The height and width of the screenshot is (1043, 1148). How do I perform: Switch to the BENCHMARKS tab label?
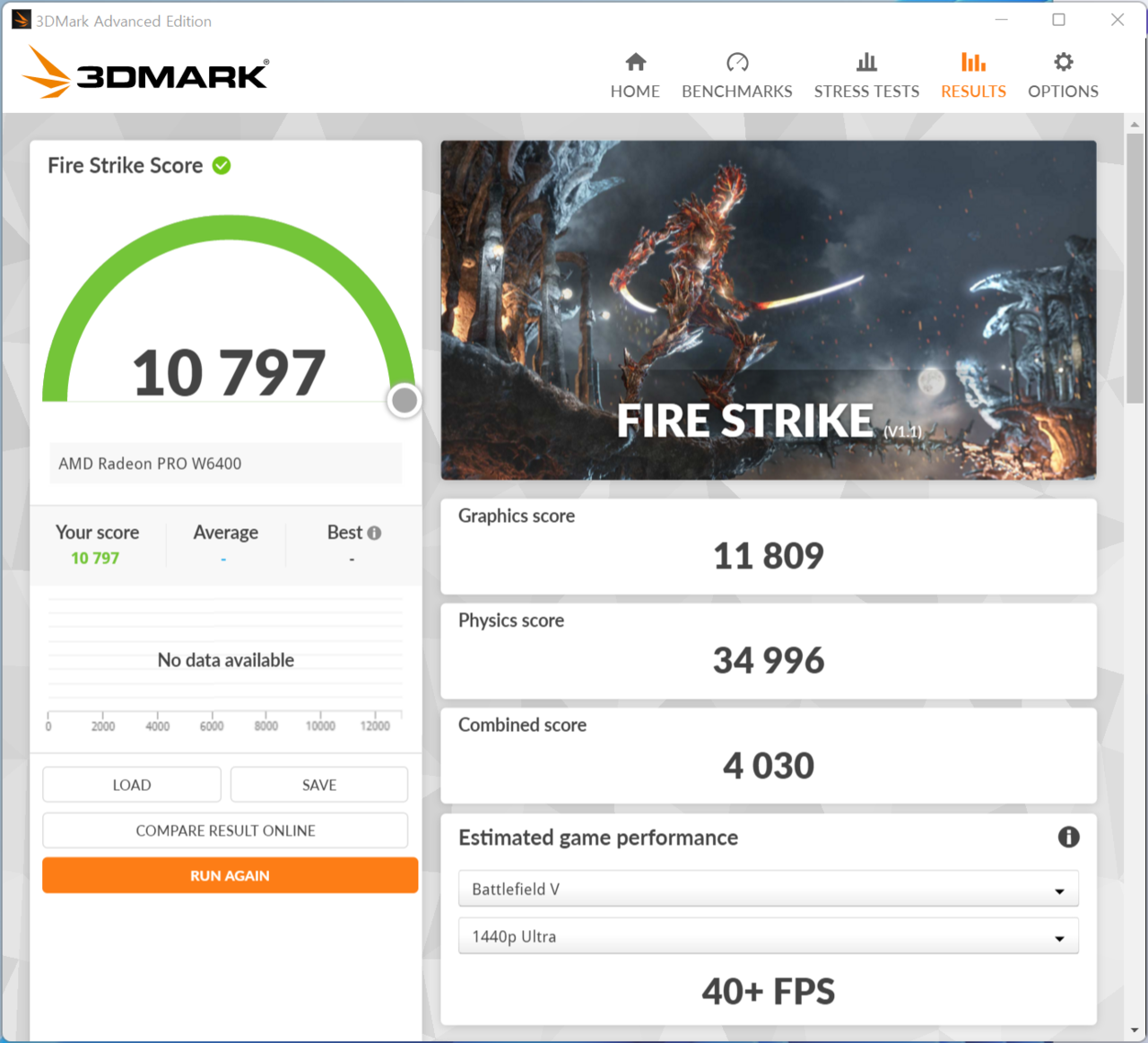[x=737, y=91]
